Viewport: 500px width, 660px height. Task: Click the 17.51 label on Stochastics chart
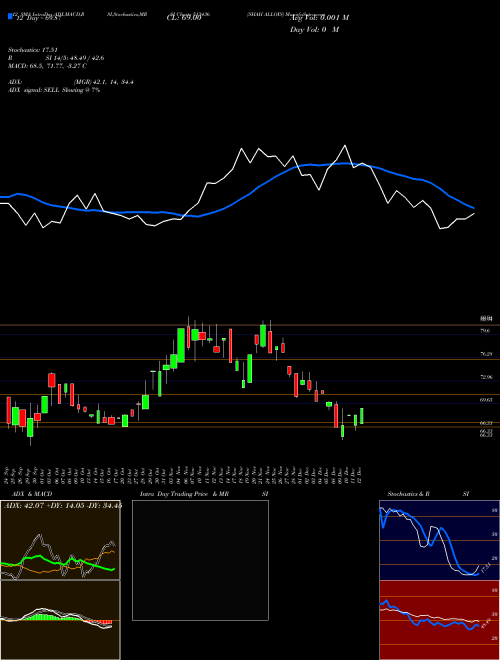[486, 567]
